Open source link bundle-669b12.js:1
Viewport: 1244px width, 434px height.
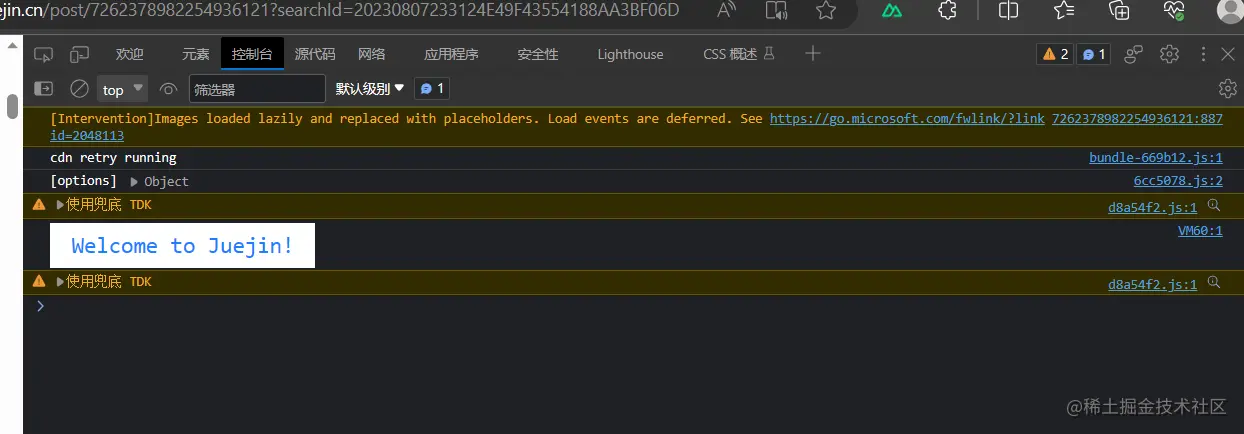point(1156,158)
